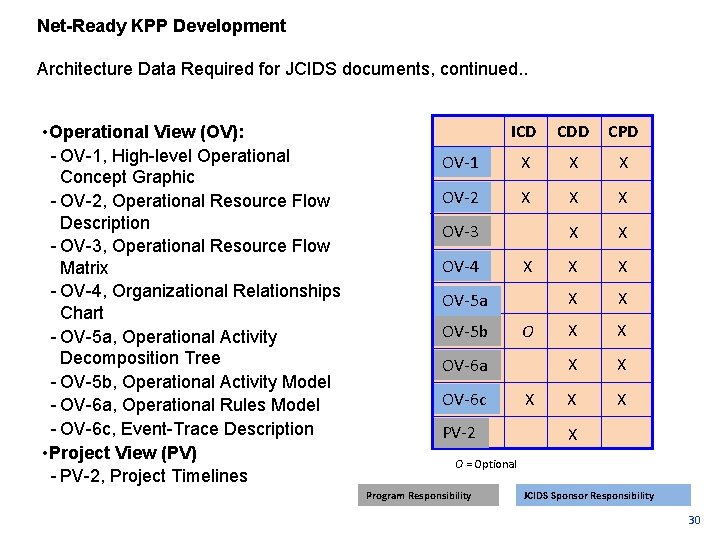
Task: Click the X in OV-6c ICD cell
Action: click(529, 400)
